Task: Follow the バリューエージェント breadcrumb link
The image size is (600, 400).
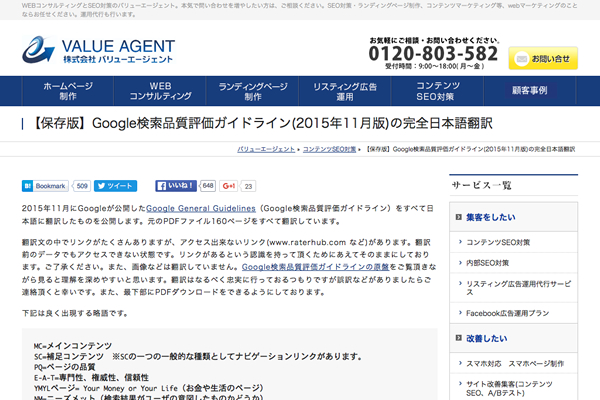Action: coord(266,149)
